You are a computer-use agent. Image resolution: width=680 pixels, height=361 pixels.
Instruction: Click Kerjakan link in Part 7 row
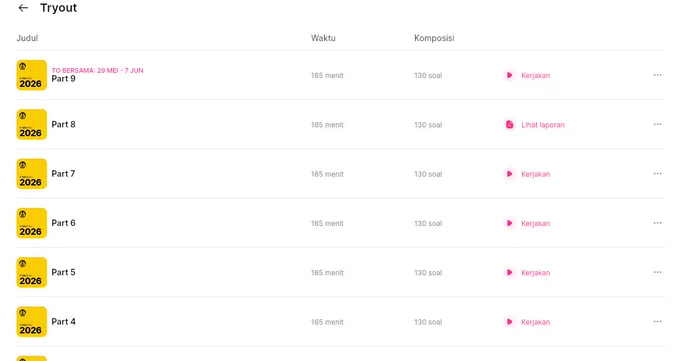coord(536,174)
